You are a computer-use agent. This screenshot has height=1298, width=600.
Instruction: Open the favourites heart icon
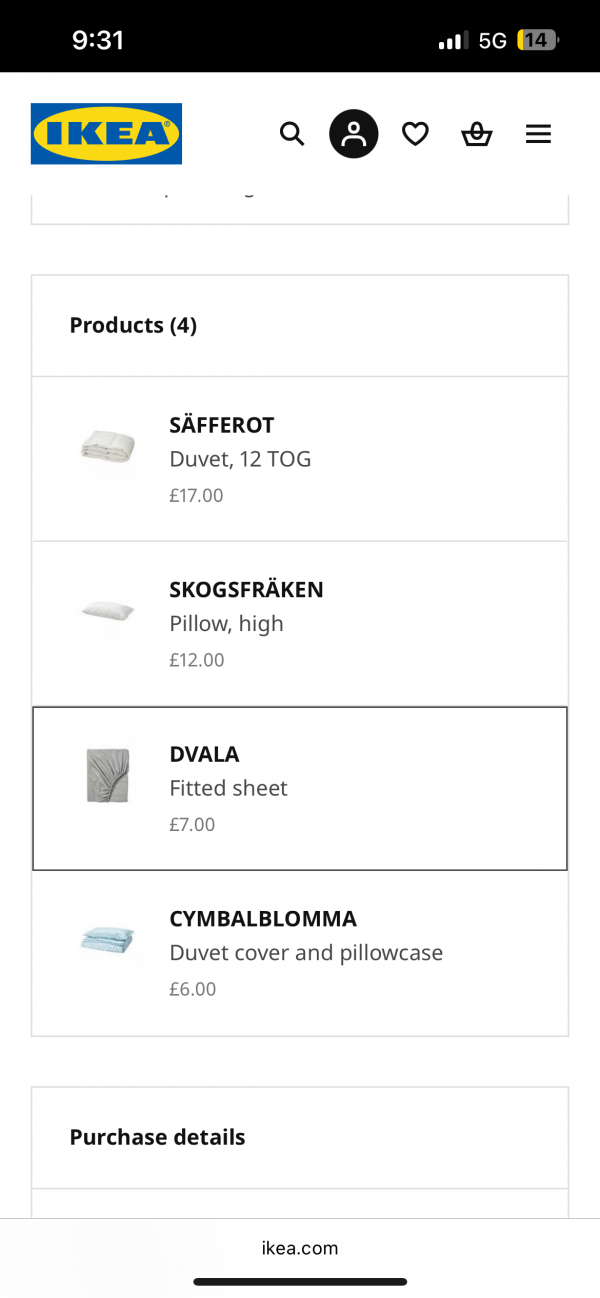(x=415, y=134)
